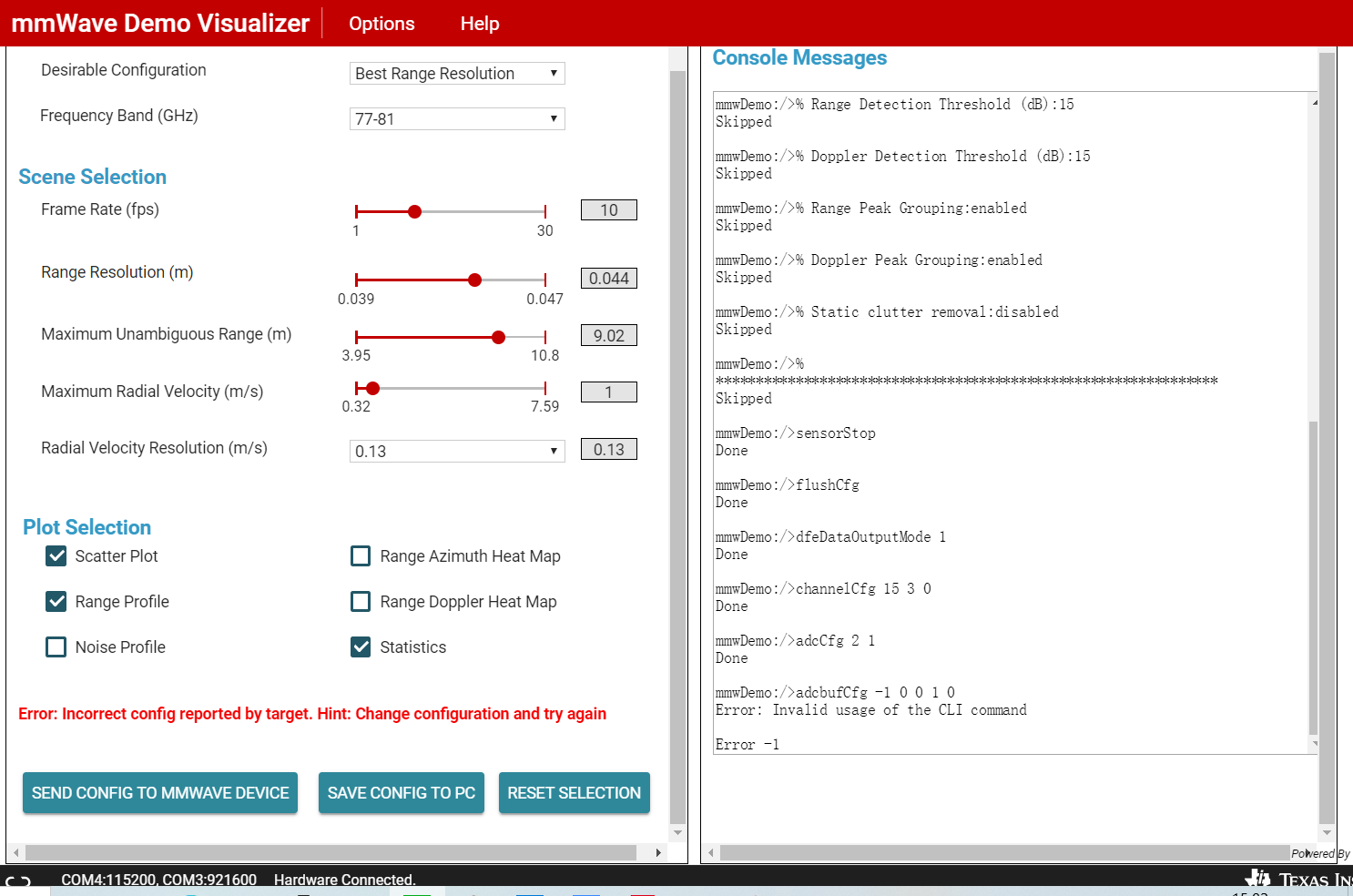Click the Frame Rate slider handle
Viewport: 1353px width, 896px height.
[x=414, y=211]
